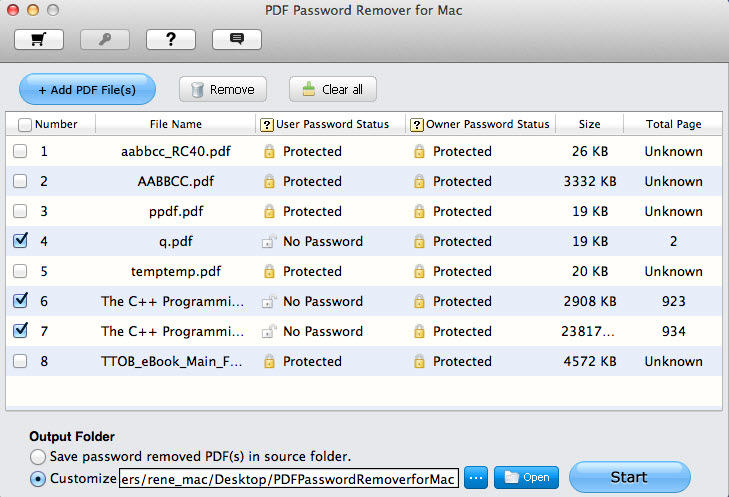729x497 pixels.
Task: Click owner lock icon for temptemp.pdf
Action: click(x=419, y=272)
